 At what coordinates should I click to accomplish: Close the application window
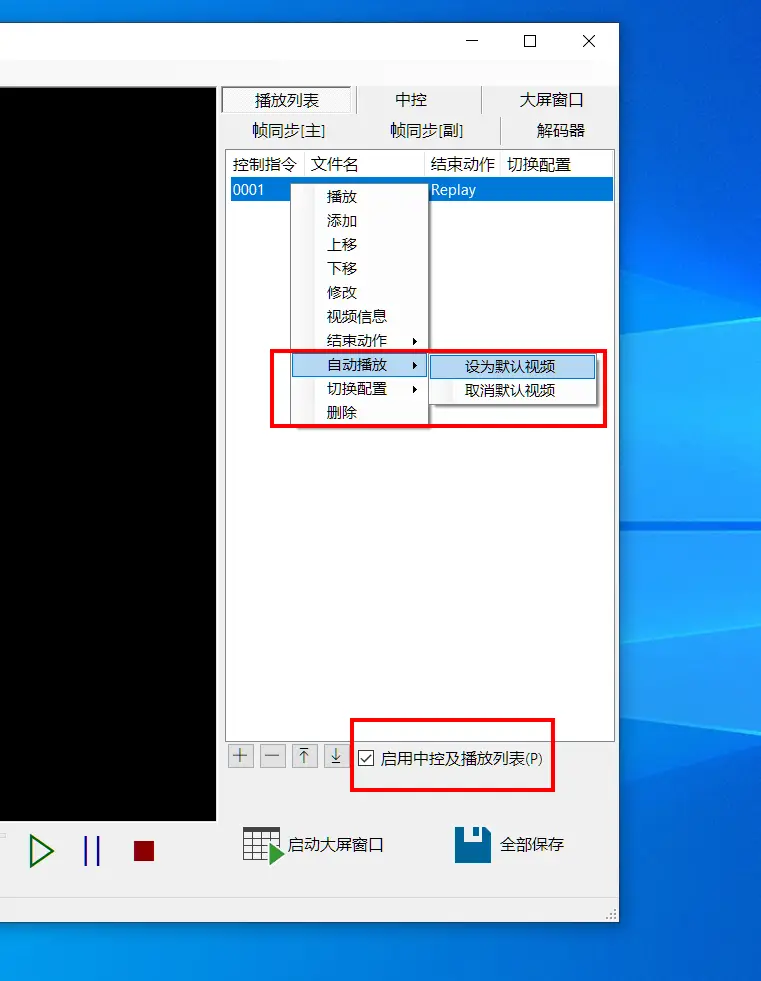point(589,41)
